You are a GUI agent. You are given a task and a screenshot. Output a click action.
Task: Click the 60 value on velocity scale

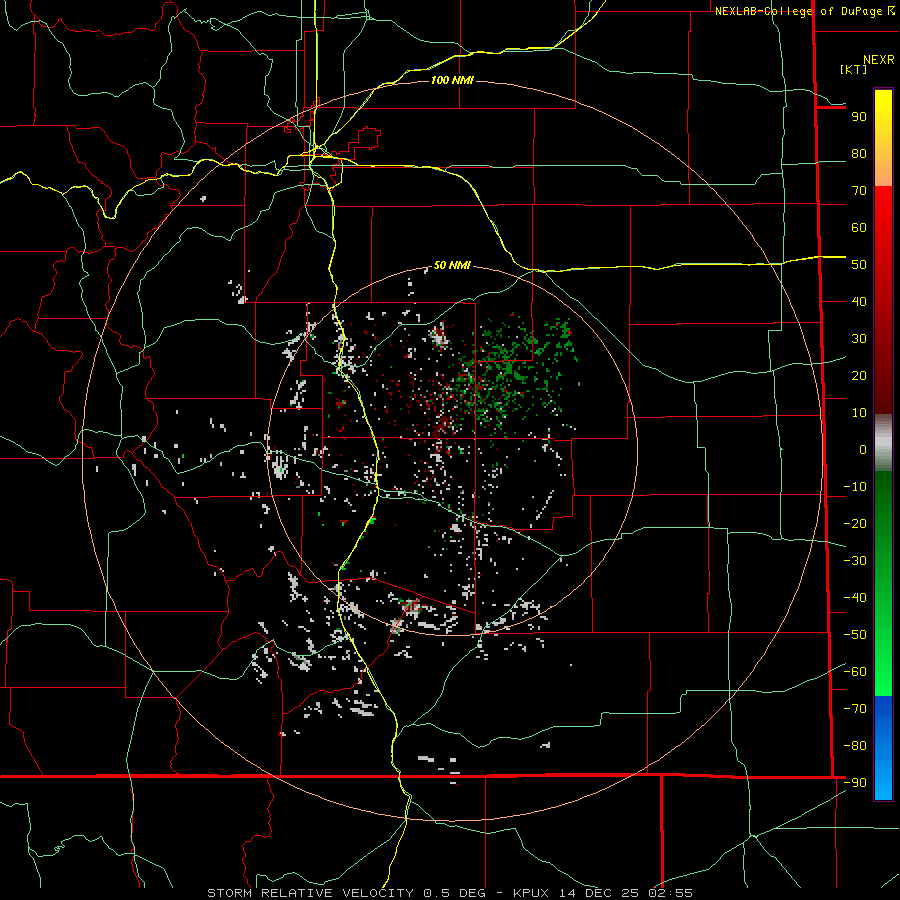[x=859, y=228]
